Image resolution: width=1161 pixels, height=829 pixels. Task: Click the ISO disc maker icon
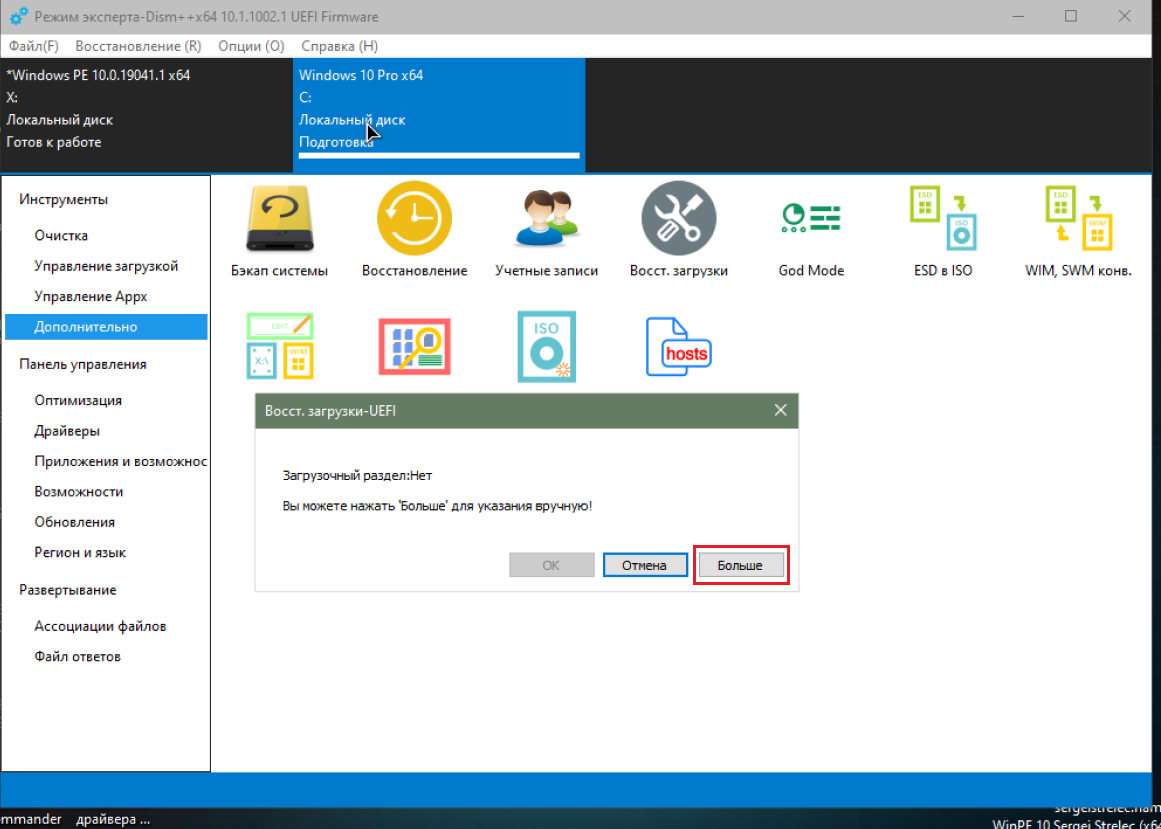click(546, 346)
